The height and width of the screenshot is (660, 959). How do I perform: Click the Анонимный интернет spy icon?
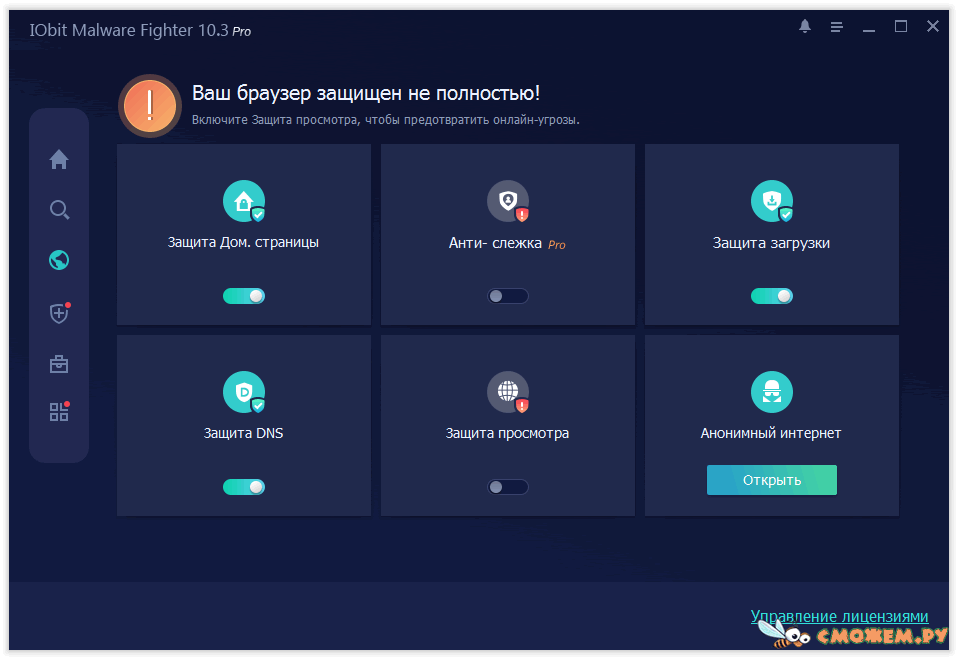tap(772, 392)
